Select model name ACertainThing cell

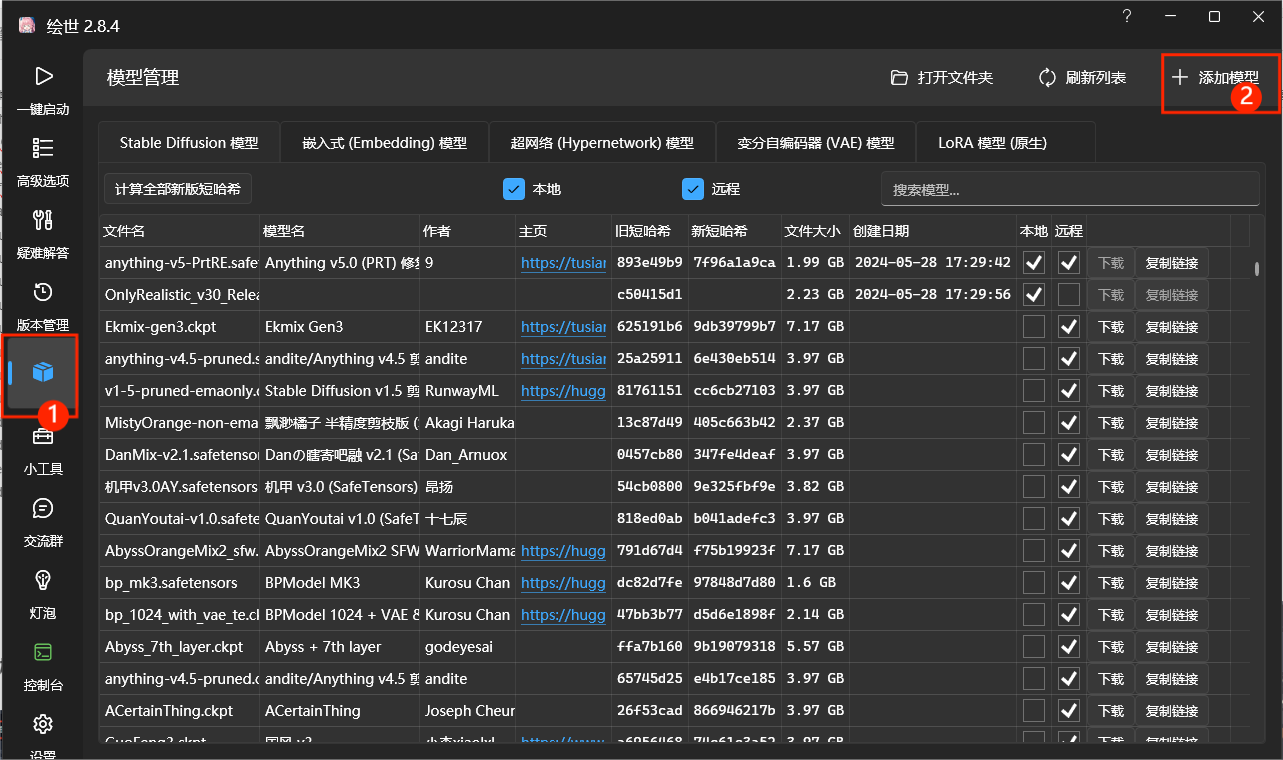point(339,711)
